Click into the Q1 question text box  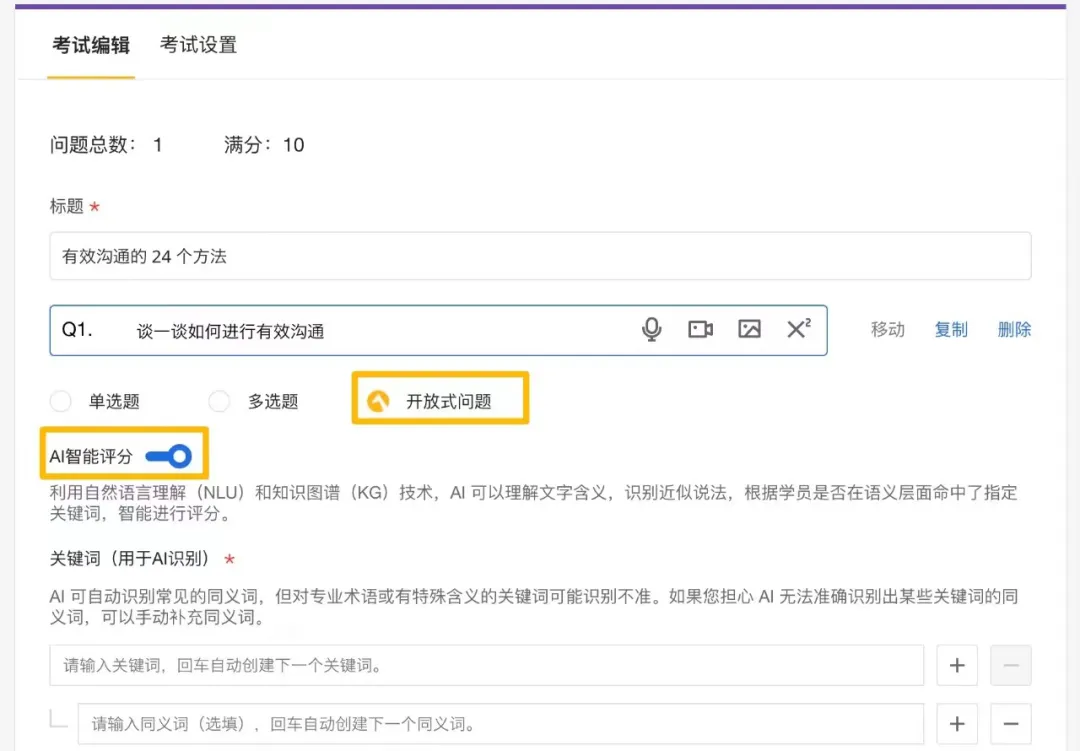pos(380,331)
